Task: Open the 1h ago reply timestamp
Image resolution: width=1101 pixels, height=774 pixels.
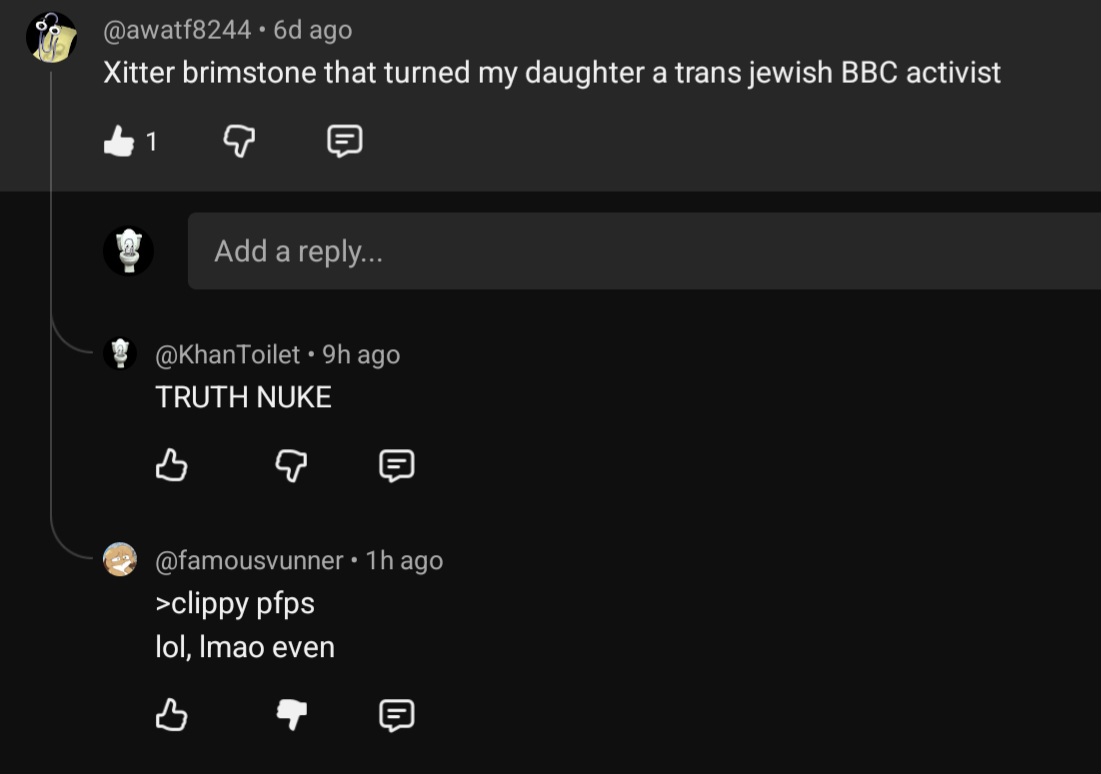Action: point(404,560)
